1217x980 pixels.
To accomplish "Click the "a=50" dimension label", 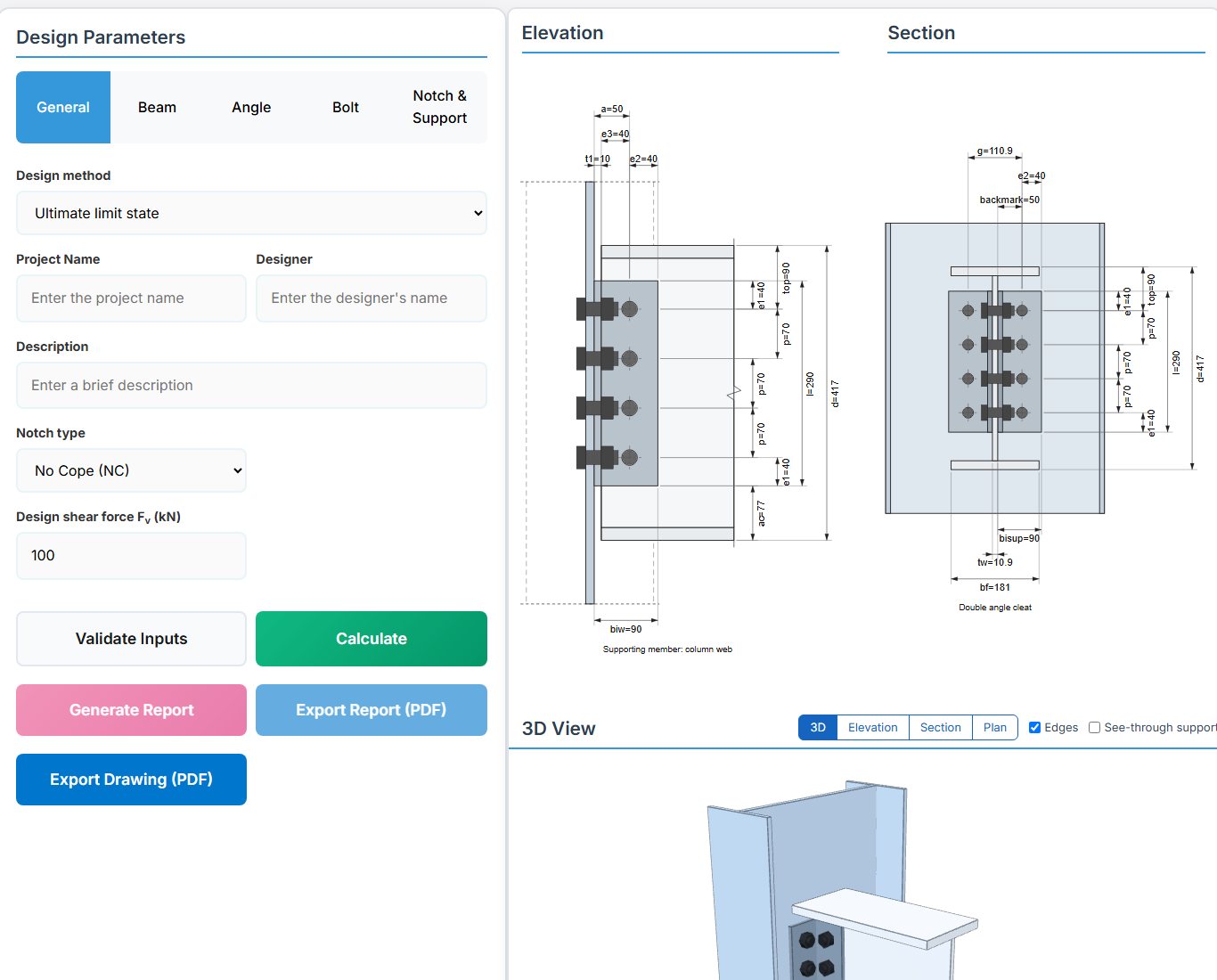I will (612, 110).
